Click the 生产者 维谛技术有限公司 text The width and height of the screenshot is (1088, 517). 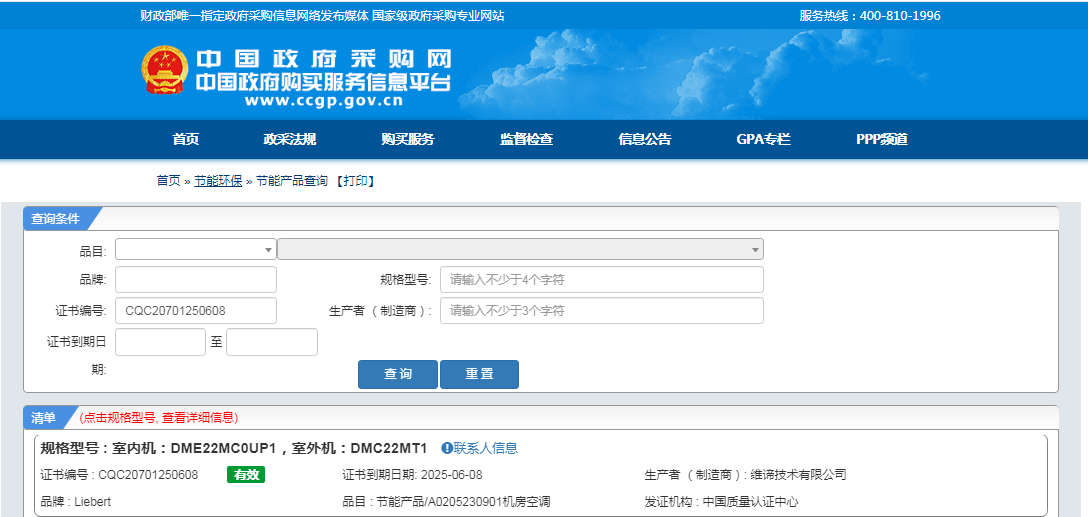point(745,475)
